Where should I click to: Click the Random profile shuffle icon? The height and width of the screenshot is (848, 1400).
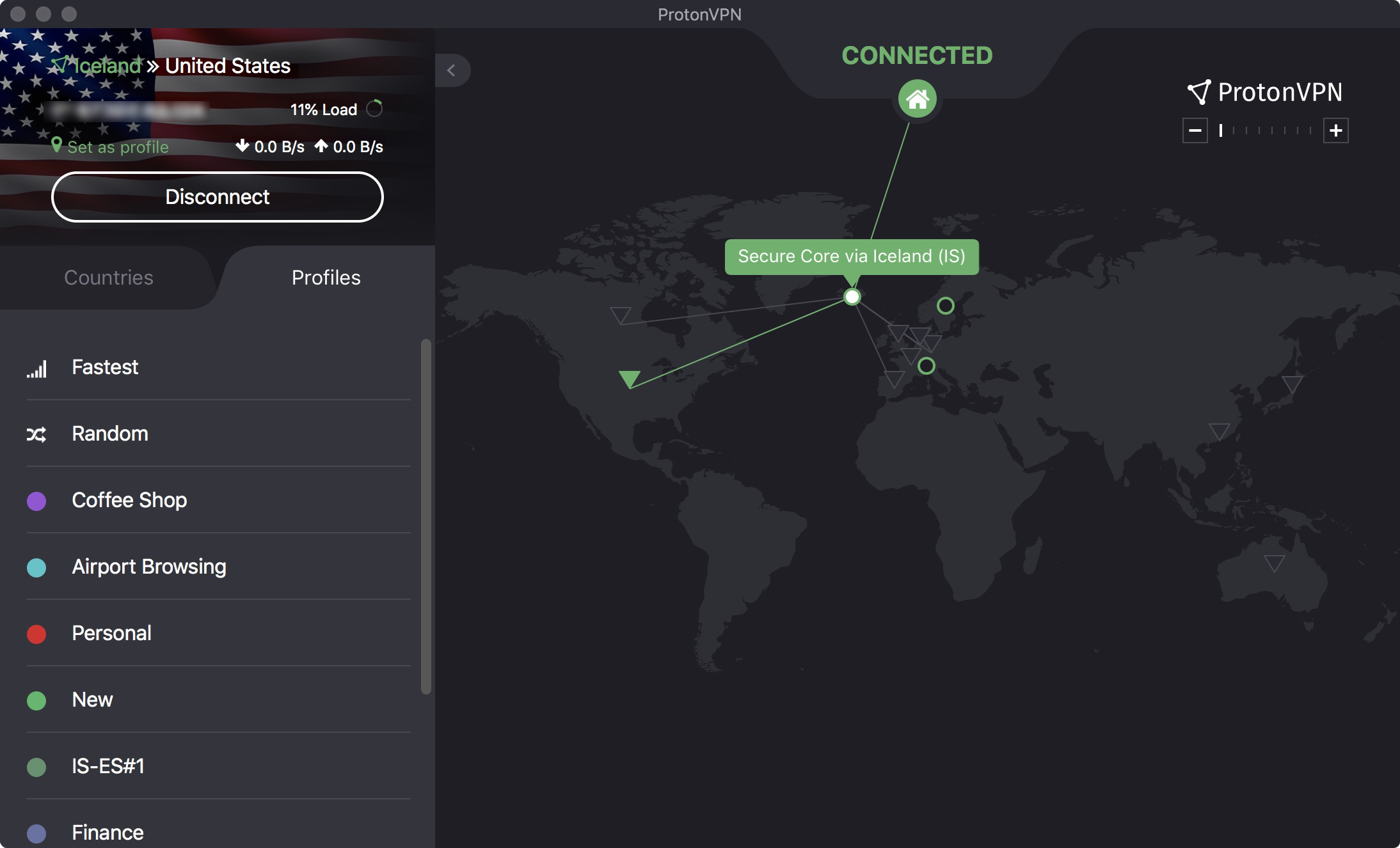35,433
